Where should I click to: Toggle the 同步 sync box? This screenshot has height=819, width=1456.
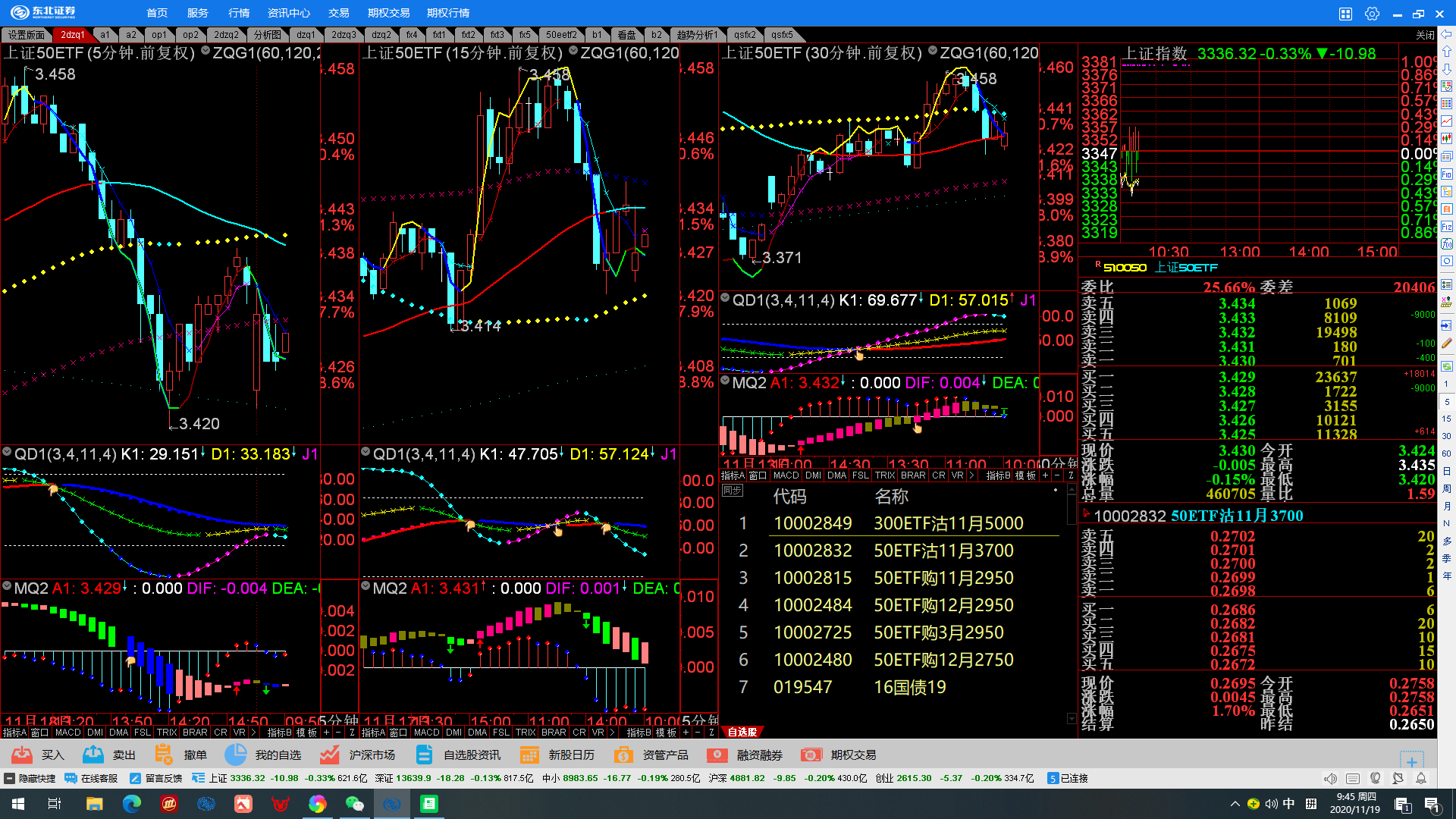(x=732, y=491)
